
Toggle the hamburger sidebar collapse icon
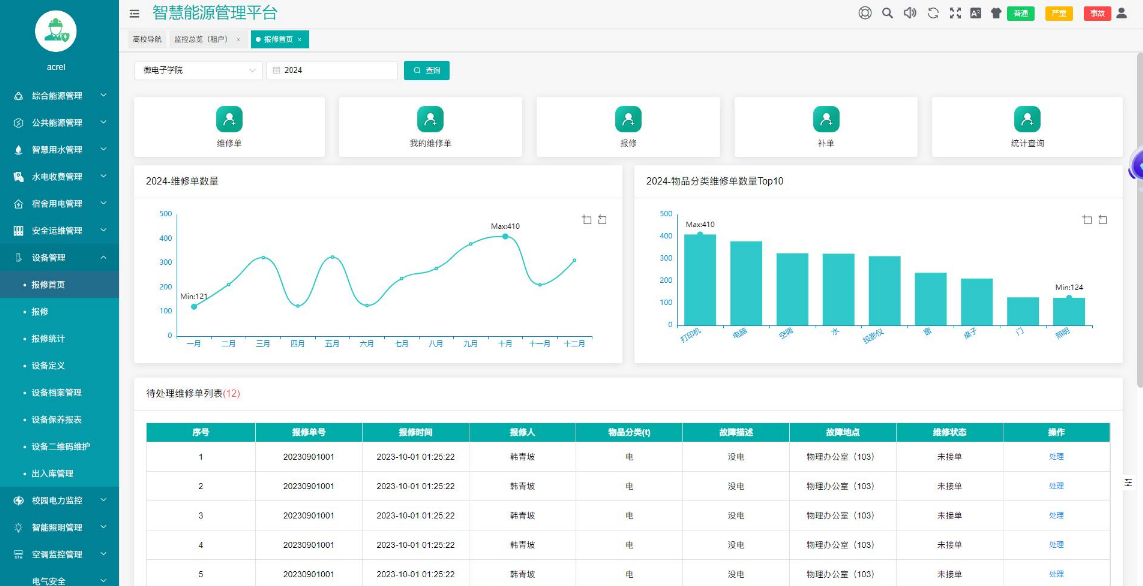[134, 13]
